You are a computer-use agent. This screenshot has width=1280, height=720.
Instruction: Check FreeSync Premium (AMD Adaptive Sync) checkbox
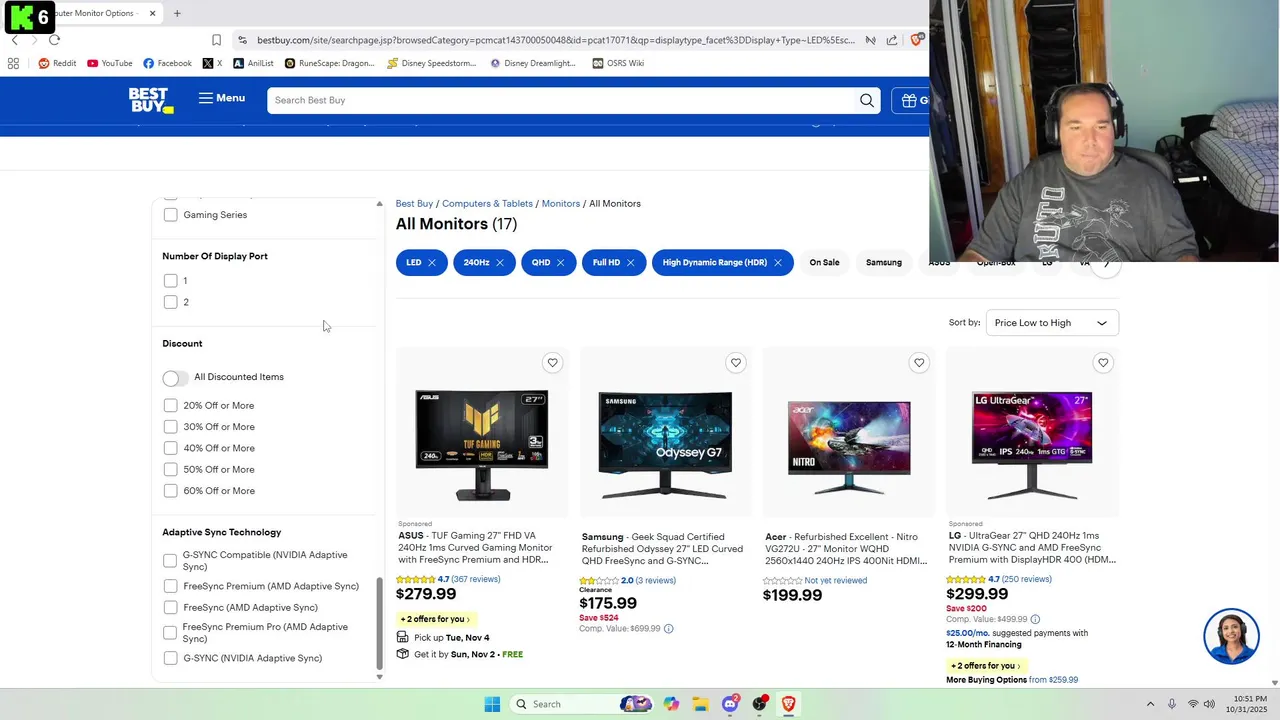click(x=170, y=586)
